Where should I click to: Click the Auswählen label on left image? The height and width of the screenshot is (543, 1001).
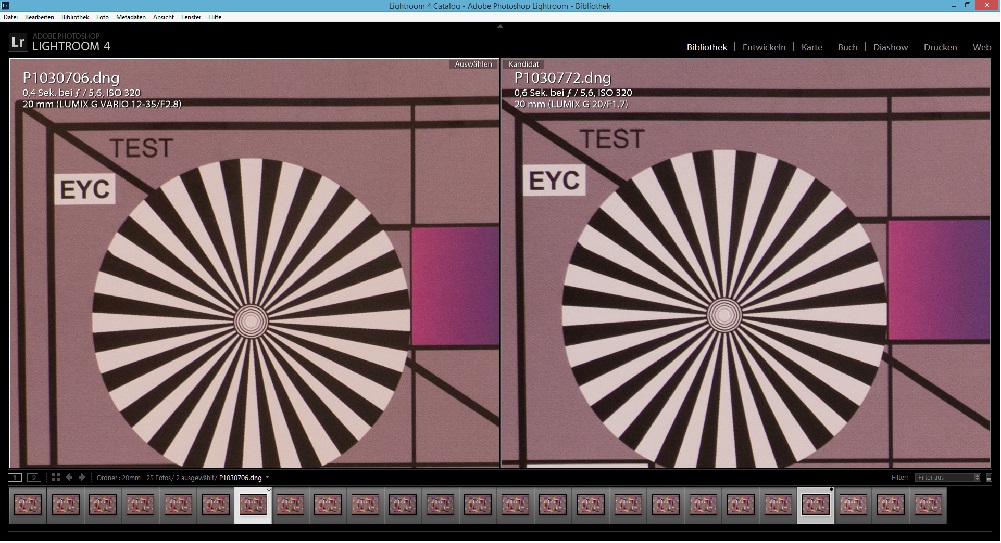tap(474, 64)
